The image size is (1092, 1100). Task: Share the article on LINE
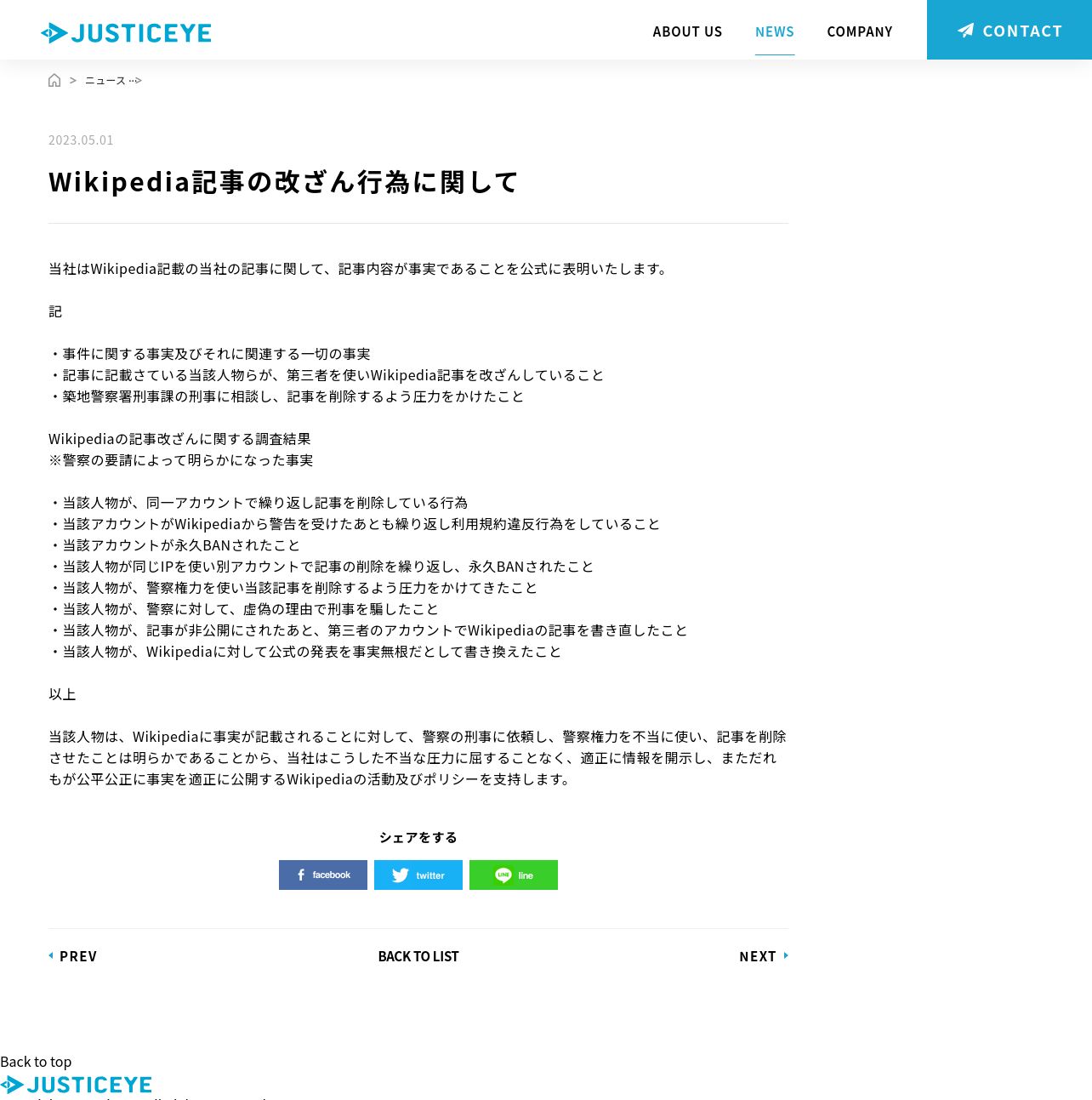point(514,875)
